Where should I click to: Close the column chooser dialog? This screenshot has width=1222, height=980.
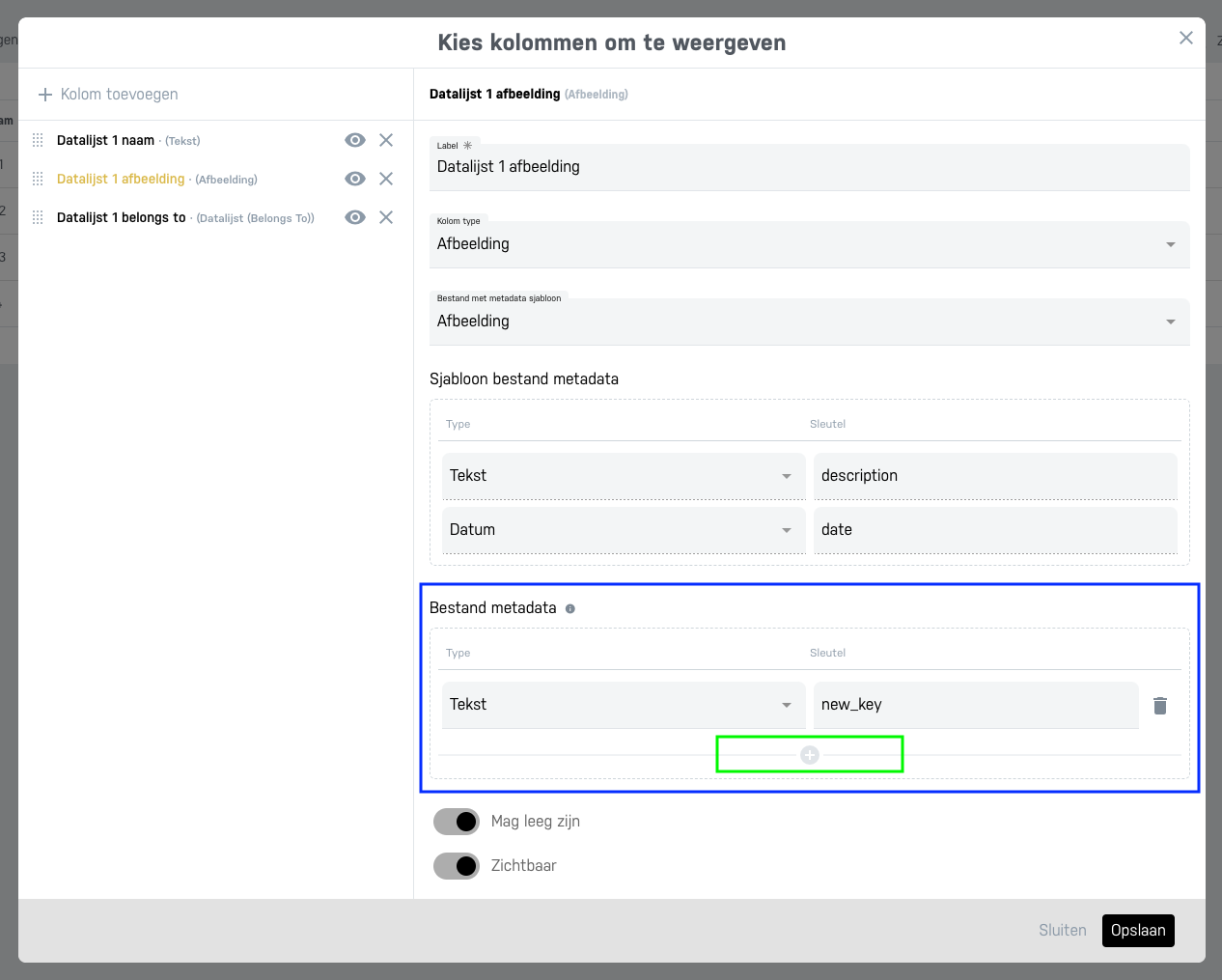point(1186,38)
